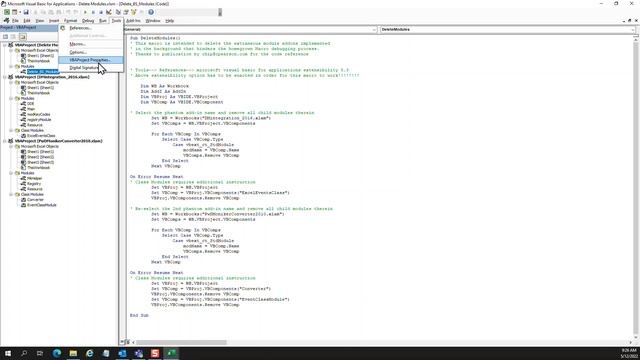Collapse Modules folder under PwDMtoolkorConverter project
640x360 pixels.
coord(11,173)
